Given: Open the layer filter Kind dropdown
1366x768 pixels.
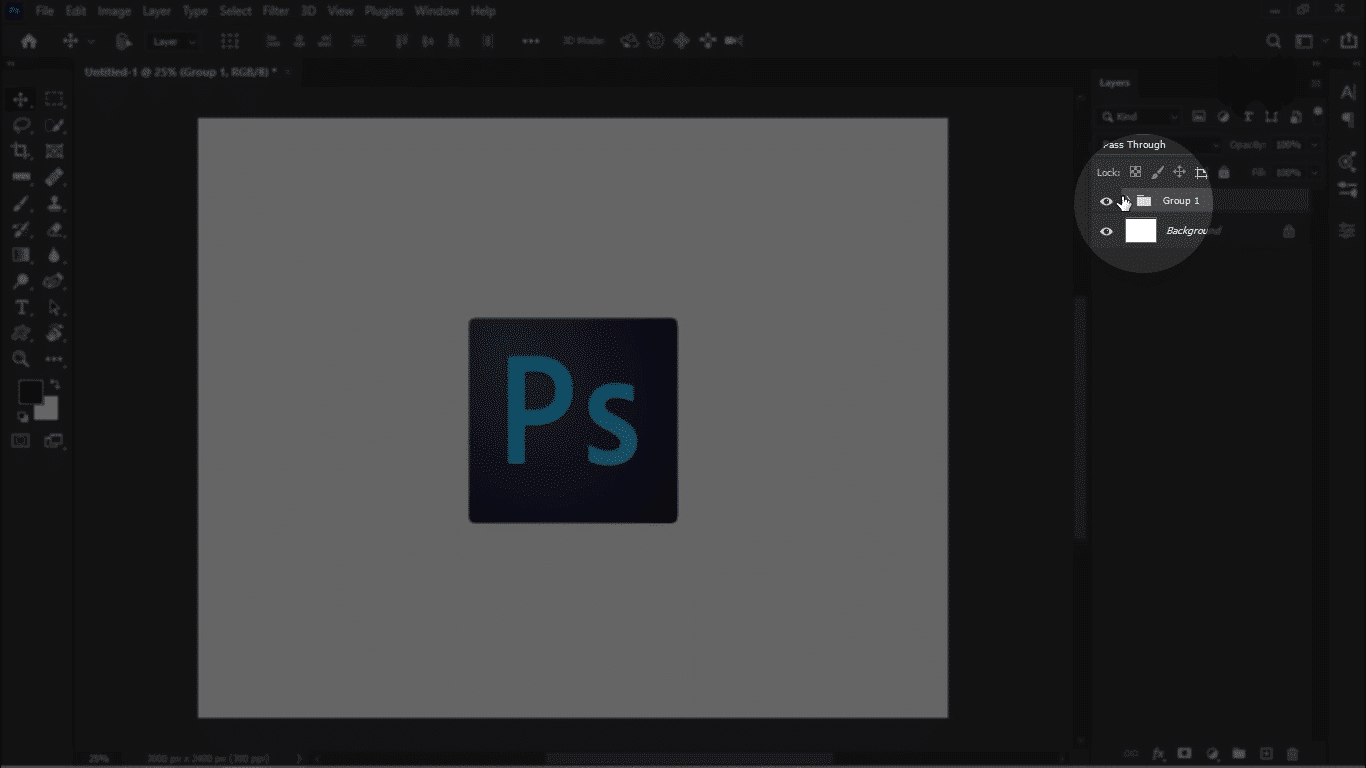Looking at the screenshot, I should 1140,117.
